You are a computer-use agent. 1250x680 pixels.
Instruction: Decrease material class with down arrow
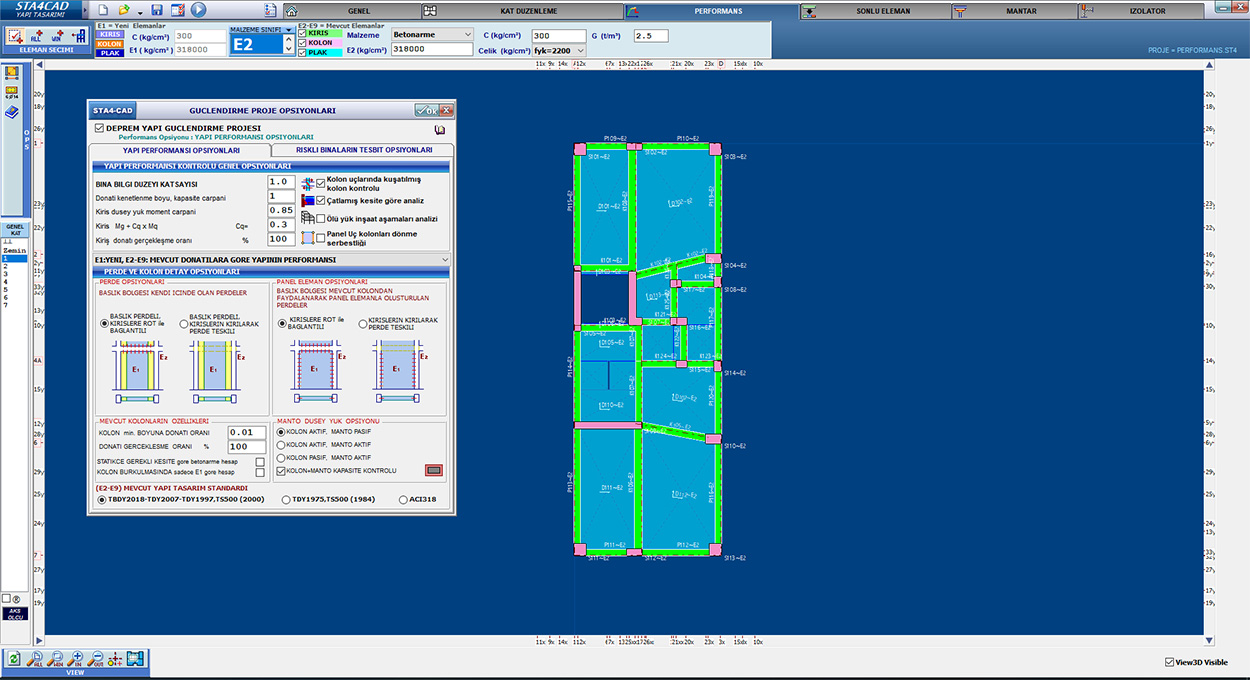(289, 50)
